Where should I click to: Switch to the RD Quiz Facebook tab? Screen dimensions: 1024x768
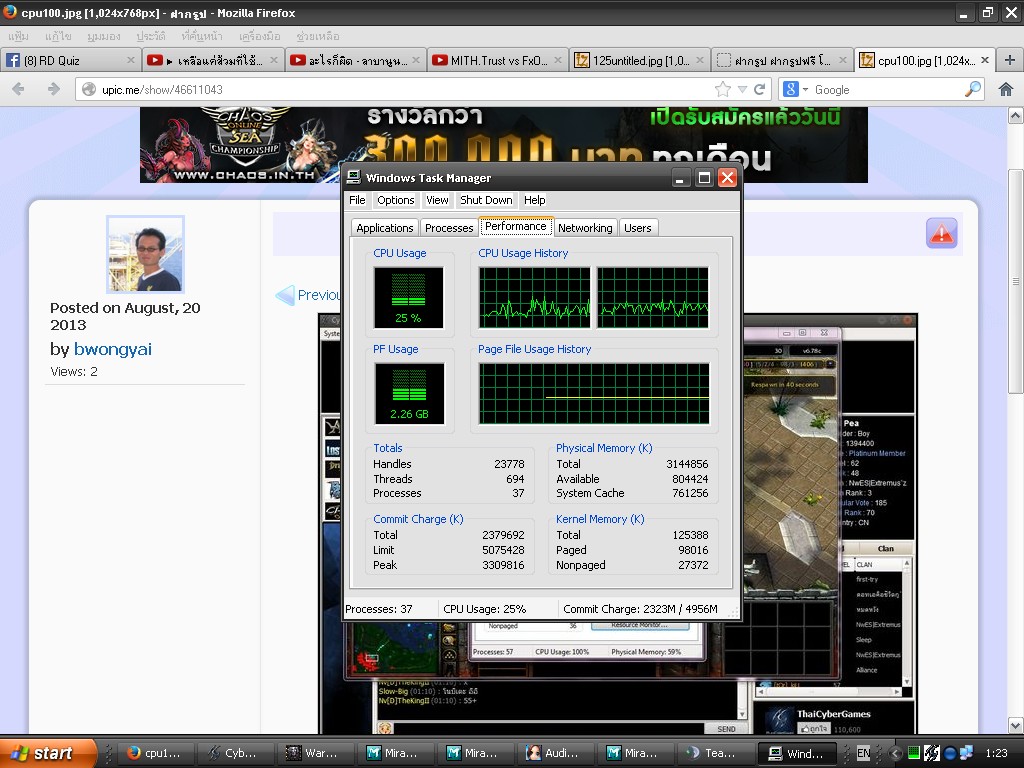pos(69,60)
